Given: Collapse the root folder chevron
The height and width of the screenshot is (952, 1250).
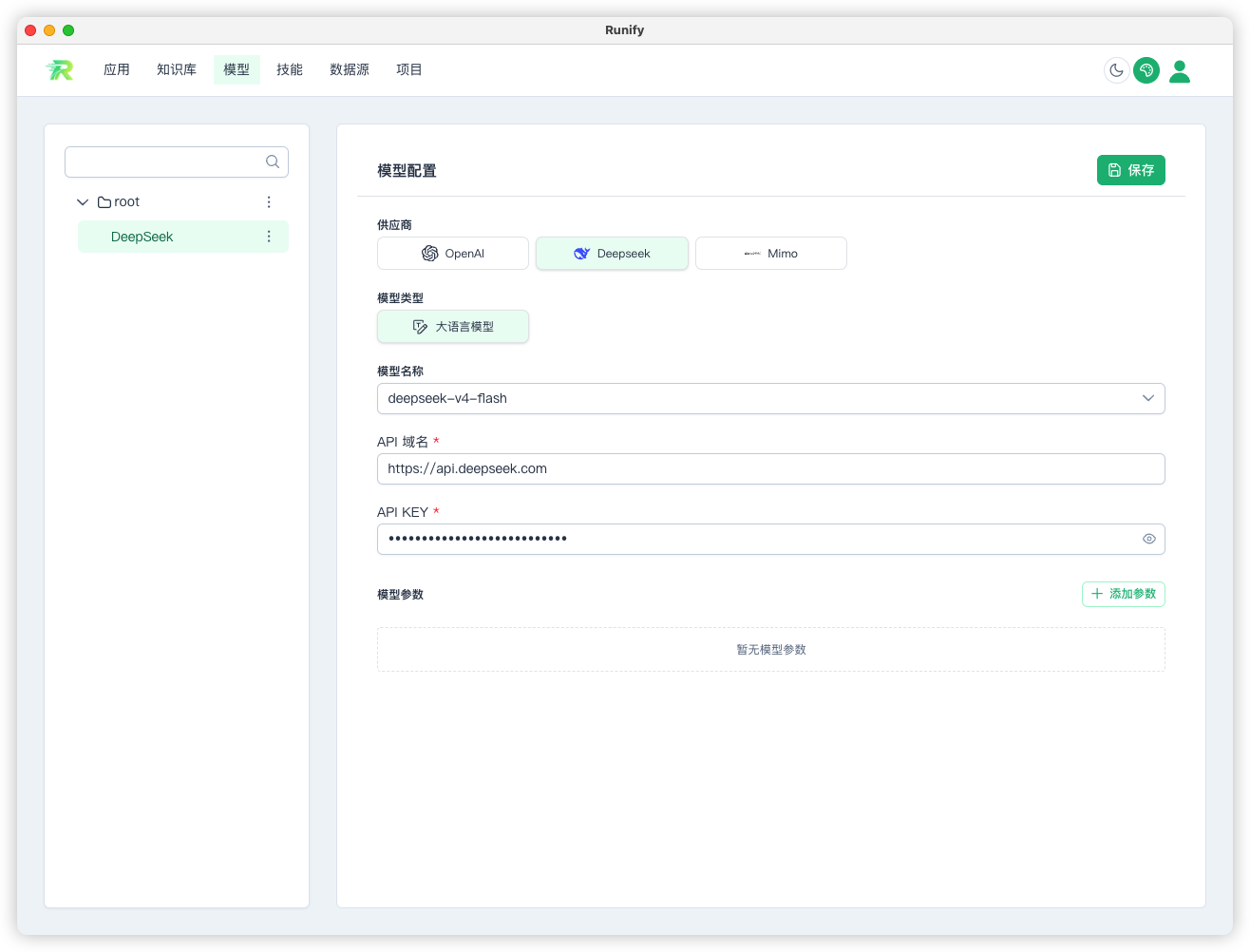Looking at the screenshot, I should point(83,202).
